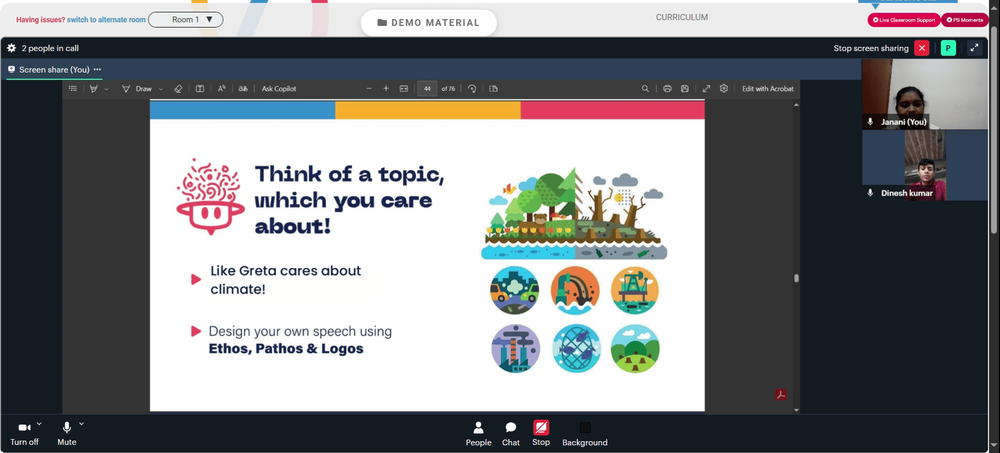This screenshot has width=1000, height=453.
Task: Click the PDF vertical scrollbar thumb
Action: [796, 278]
